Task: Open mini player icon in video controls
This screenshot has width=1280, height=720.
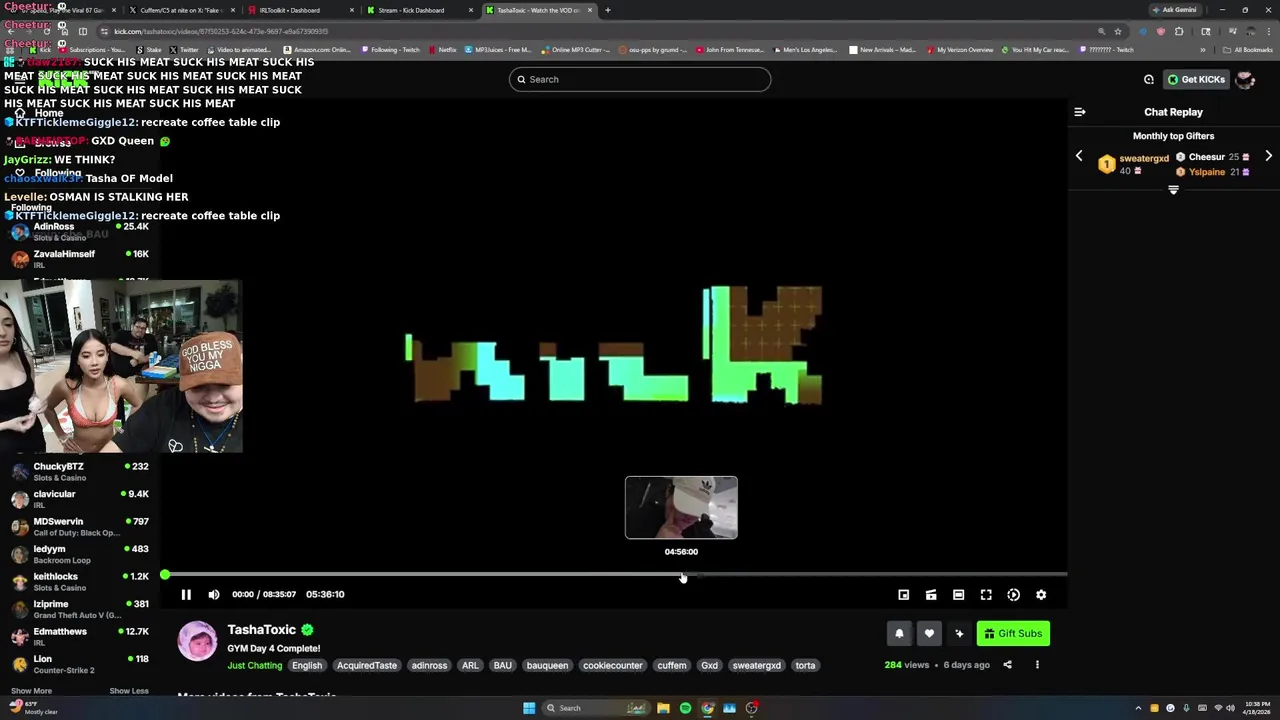Action: (903, 595)
